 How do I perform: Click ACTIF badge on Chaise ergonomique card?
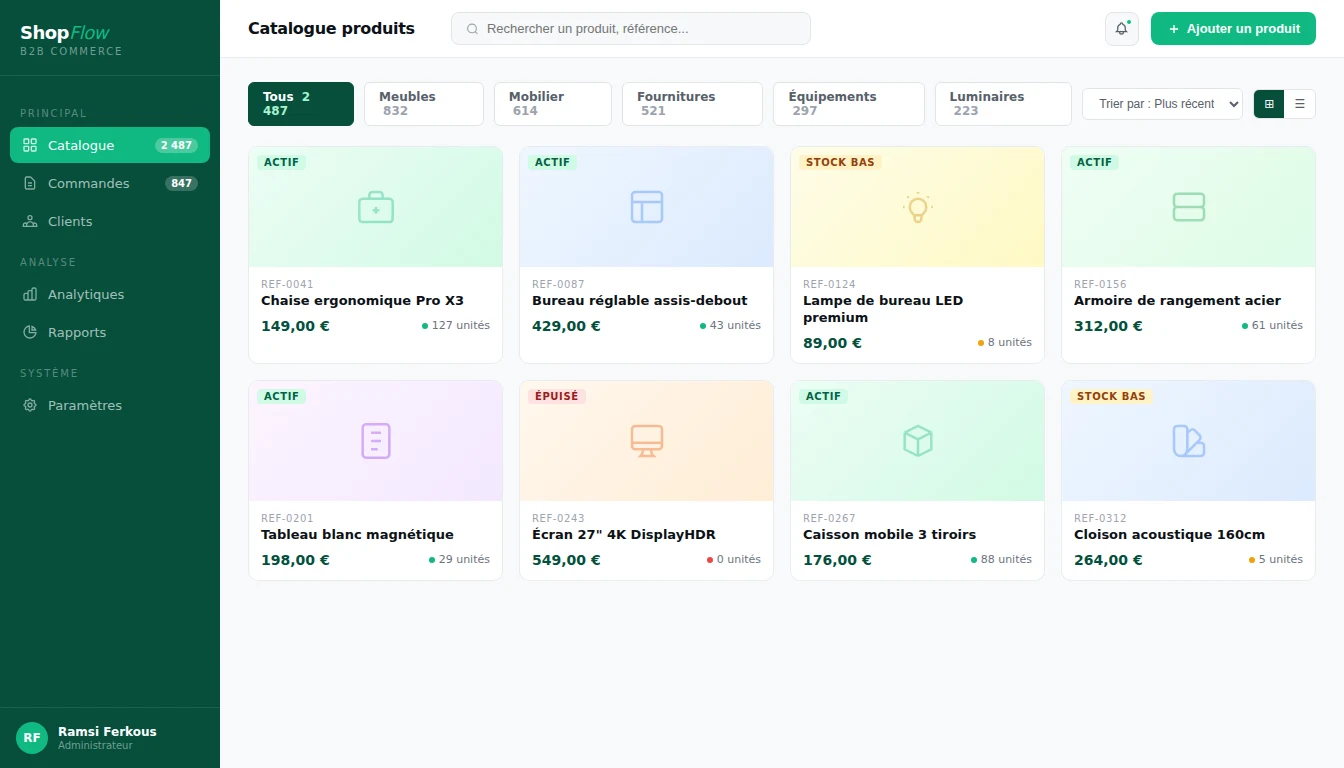[x=281, y=162]
